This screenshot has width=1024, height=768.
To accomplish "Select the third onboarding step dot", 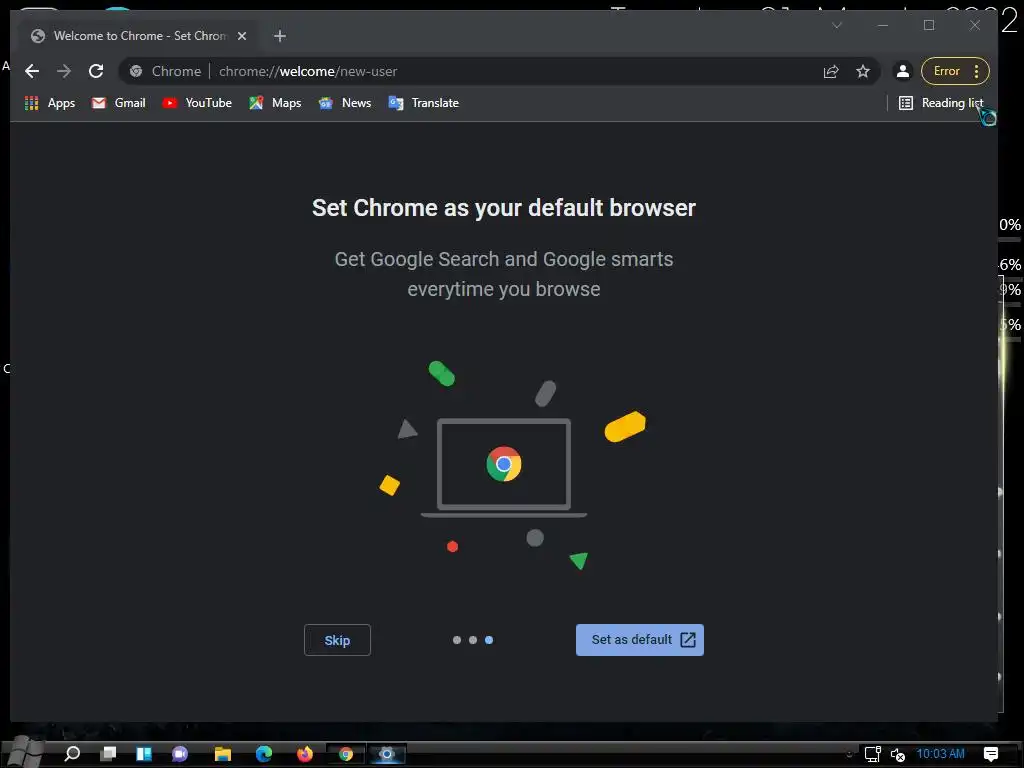I will click(489, 640).
